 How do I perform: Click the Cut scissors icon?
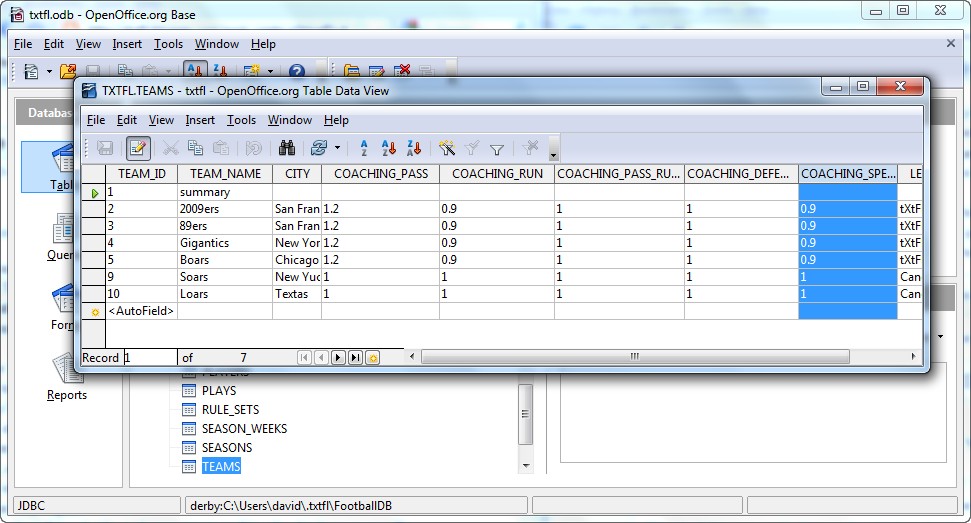(170, 148)
